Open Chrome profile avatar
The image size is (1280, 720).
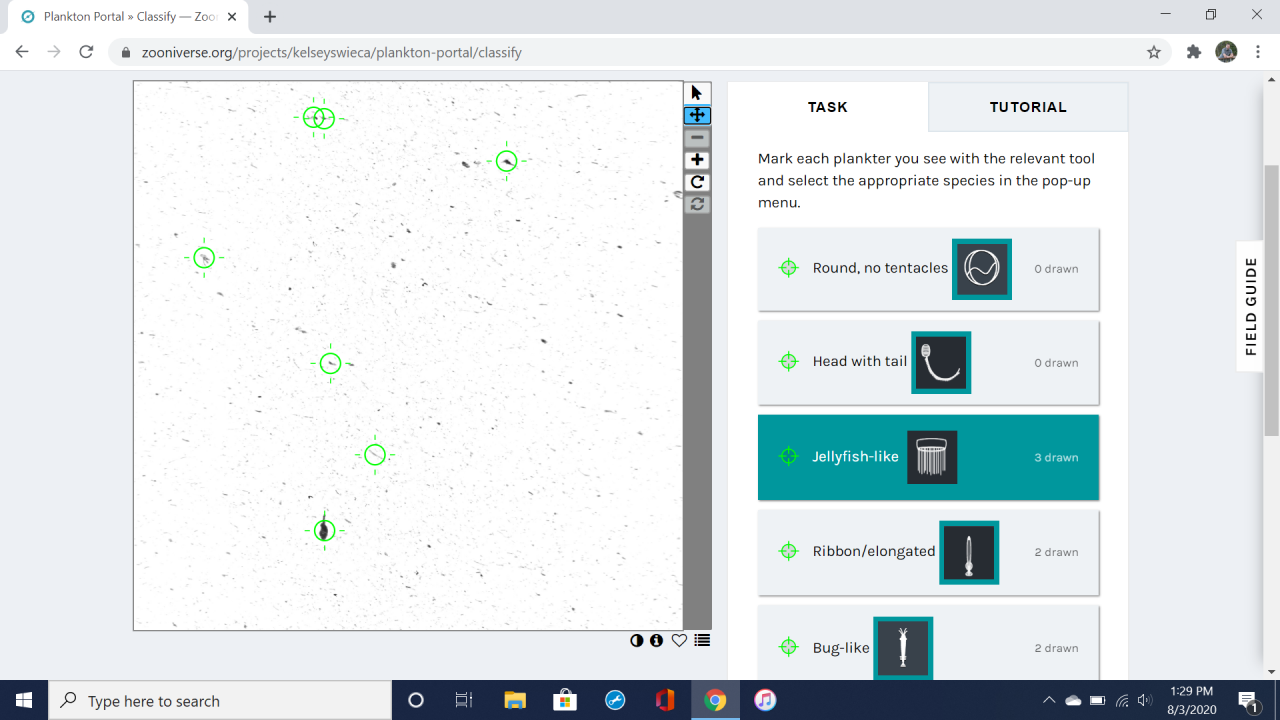[x=1226, y=52]
